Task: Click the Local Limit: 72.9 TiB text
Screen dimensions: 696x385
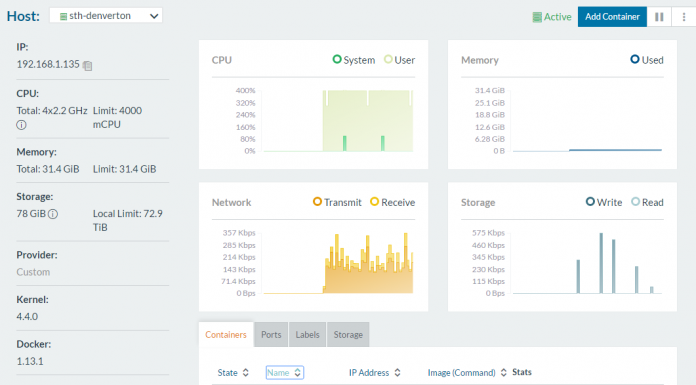Action: 128,220
